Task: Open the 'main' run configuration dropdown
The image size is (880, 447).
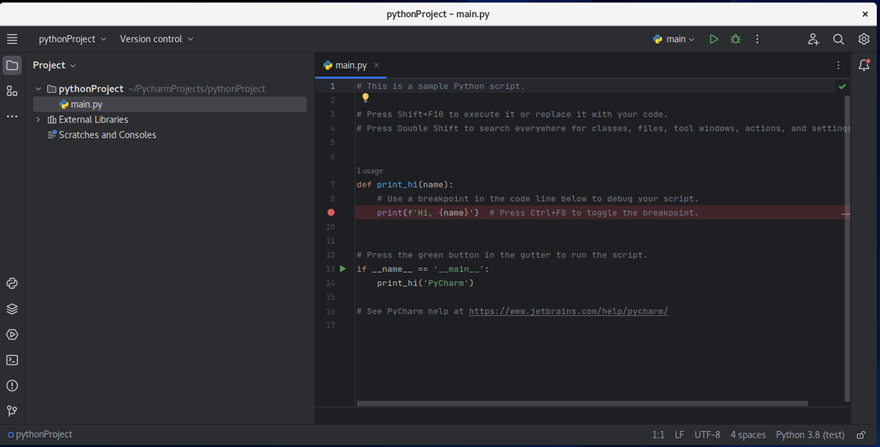Action: point(673,39)
